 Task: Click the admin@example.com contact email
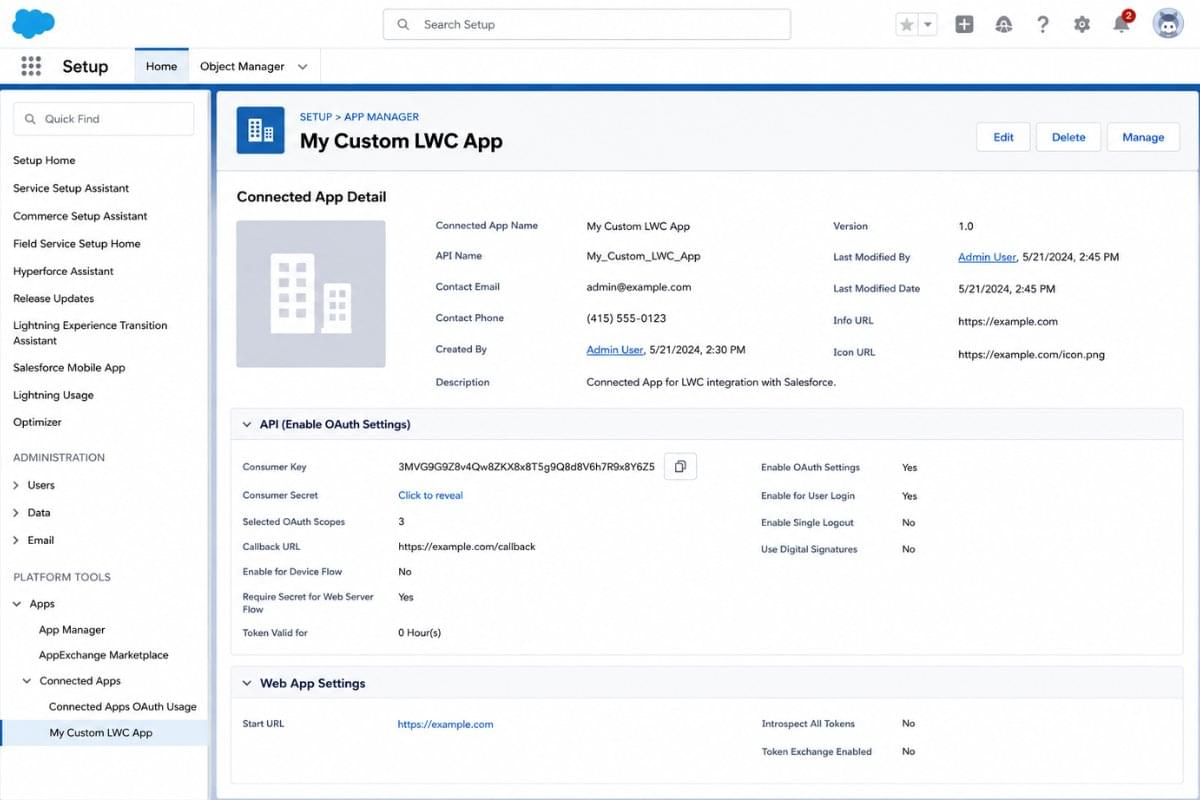638,287
